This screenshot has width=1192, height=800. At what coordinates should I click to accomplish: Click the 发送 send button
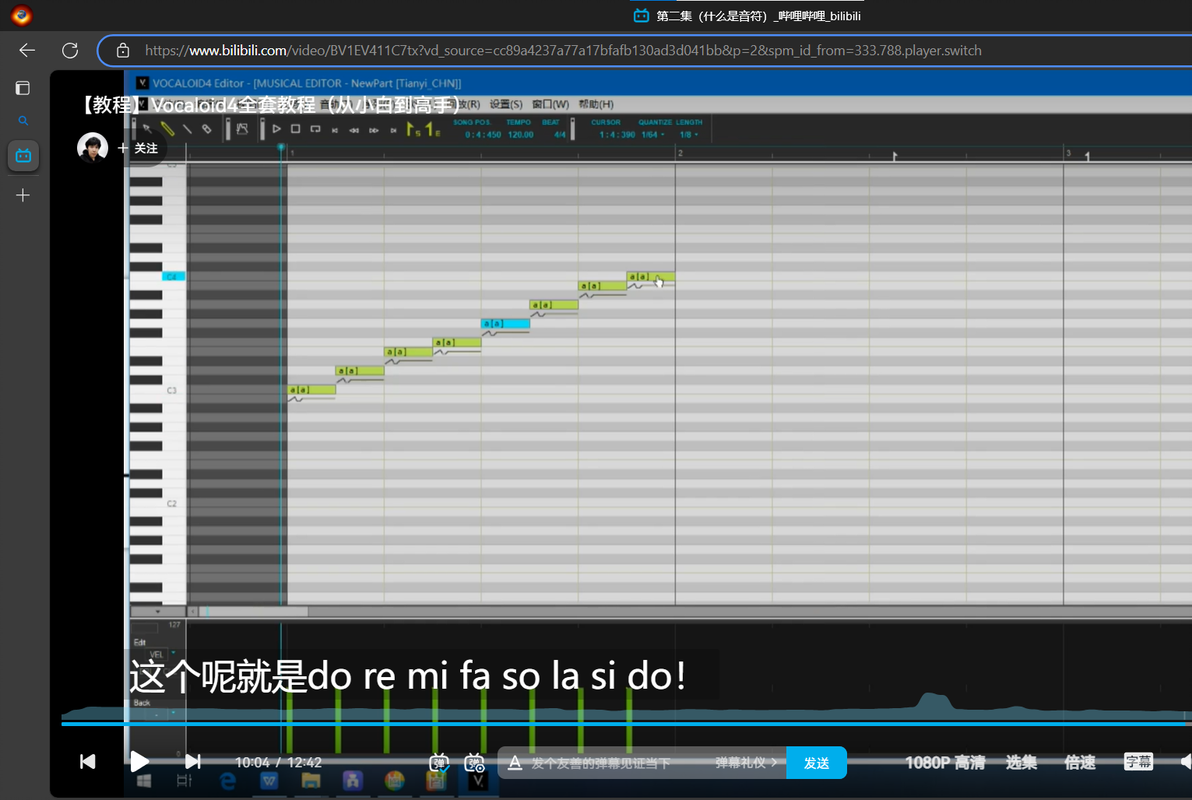click(x=816, y=763)
